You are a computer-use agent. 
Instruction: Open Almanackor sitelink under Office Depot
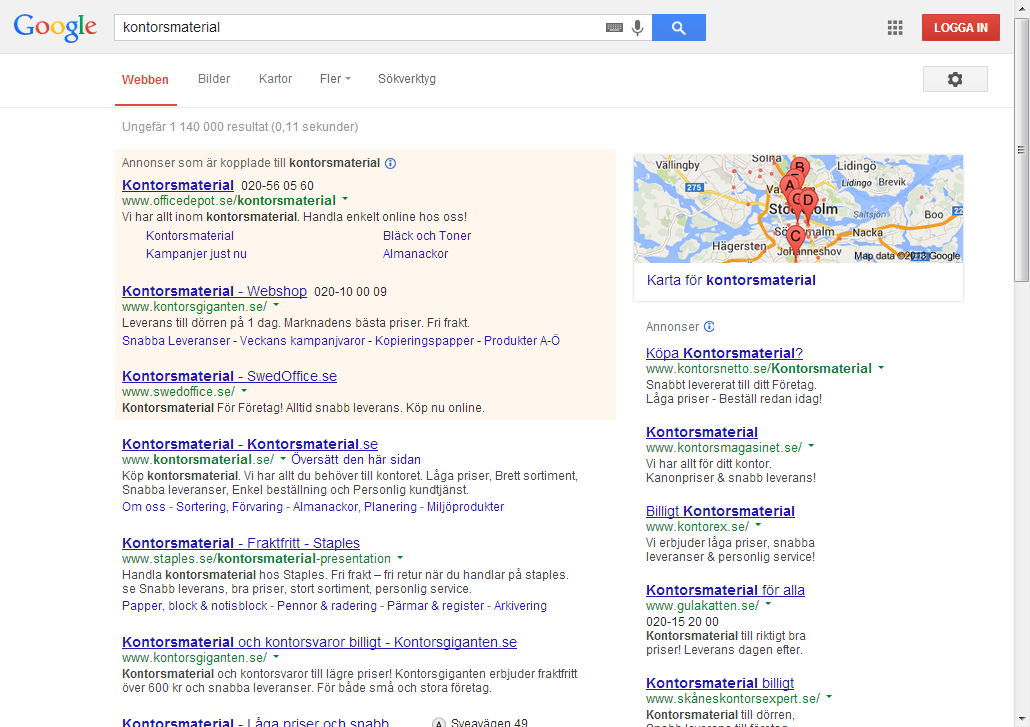pos(415,254)
